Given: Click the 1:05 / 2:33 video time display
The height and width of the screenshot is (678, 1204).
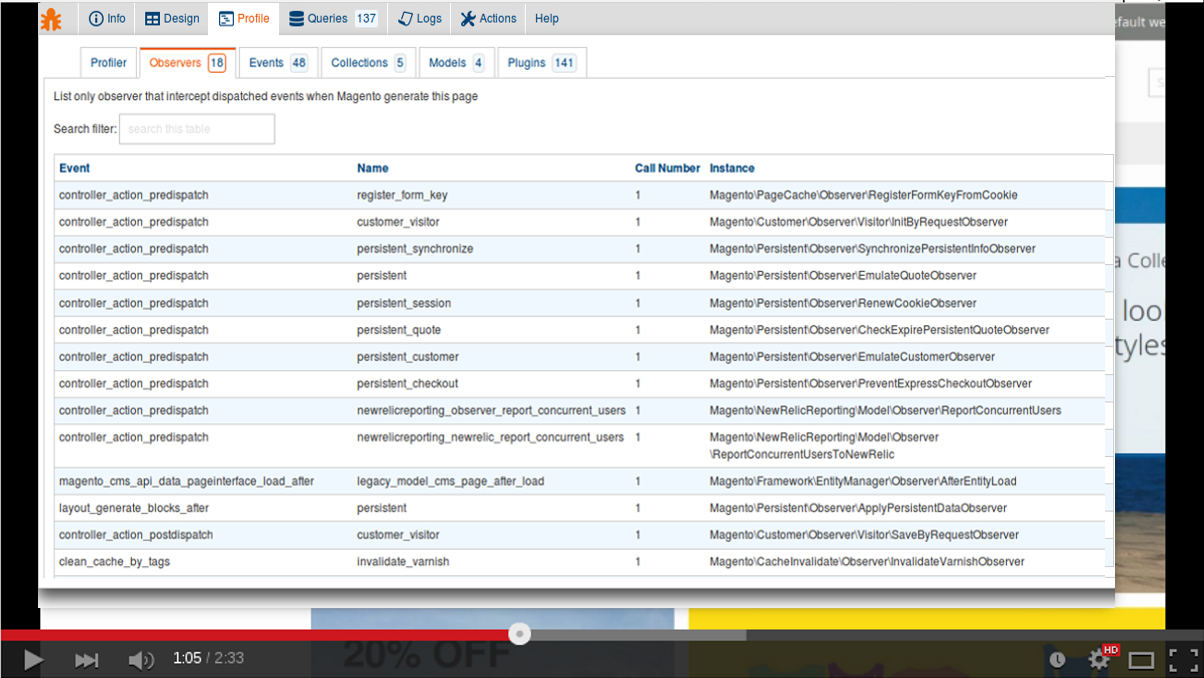Looking at the screenshot, I should [208, 659].
